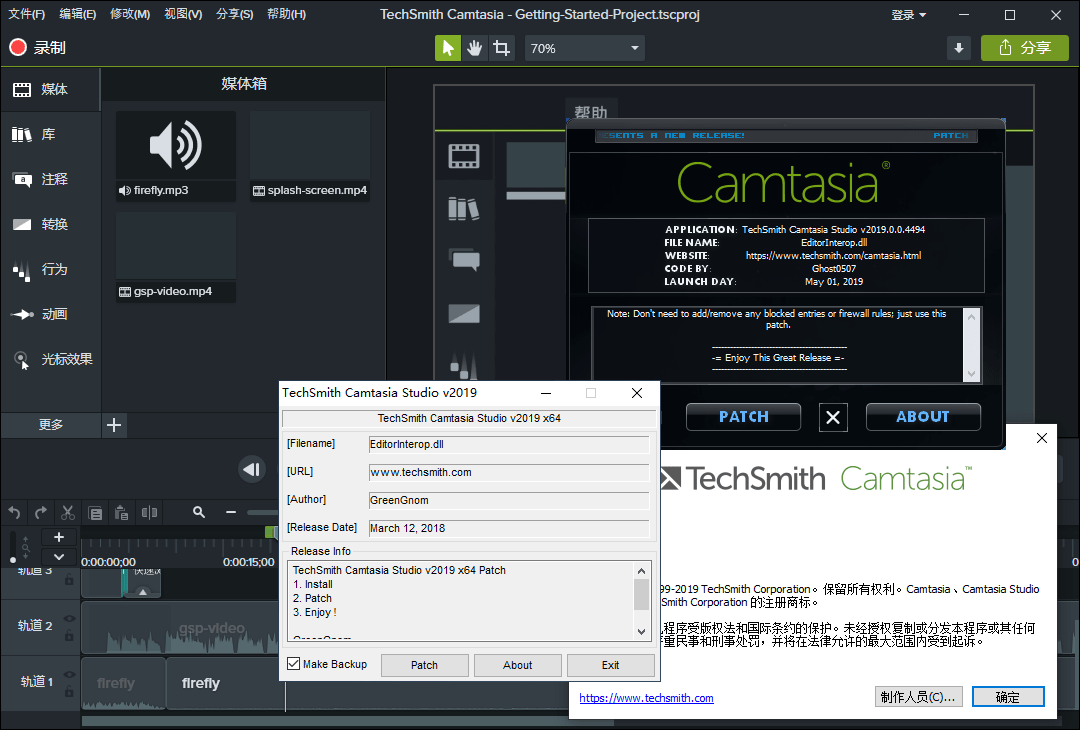
Task: Toggle visibility eye for 轨道 1
Action: [x=70, y=674]
